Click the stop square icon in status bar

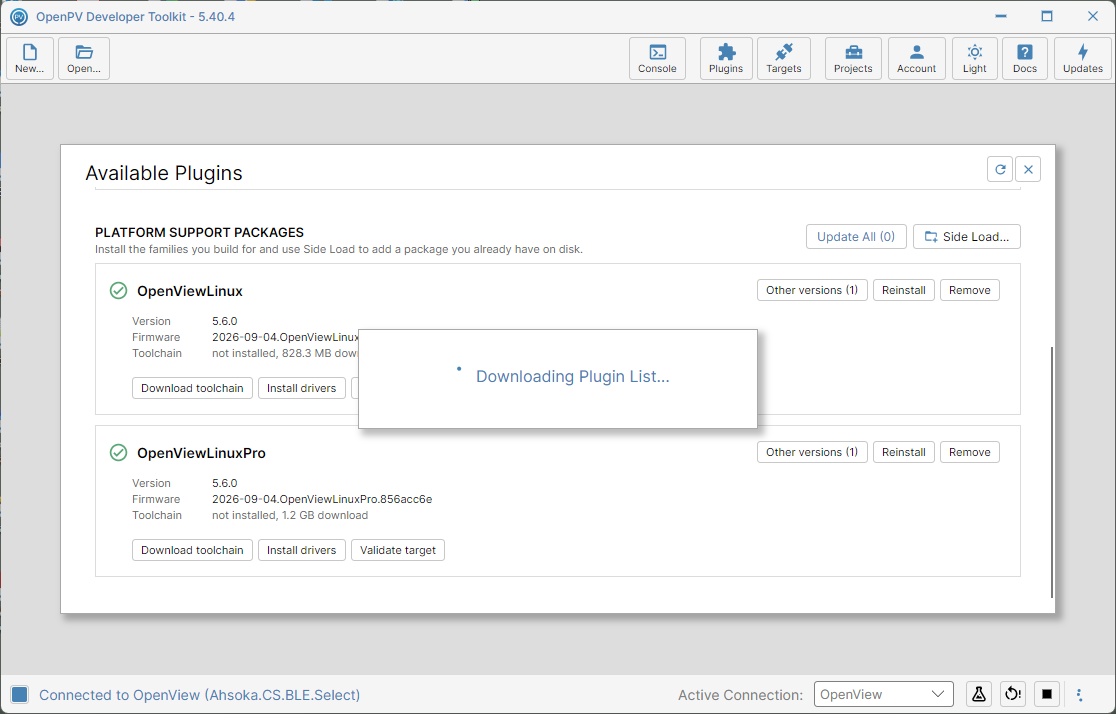click(x=1046, y=694)
